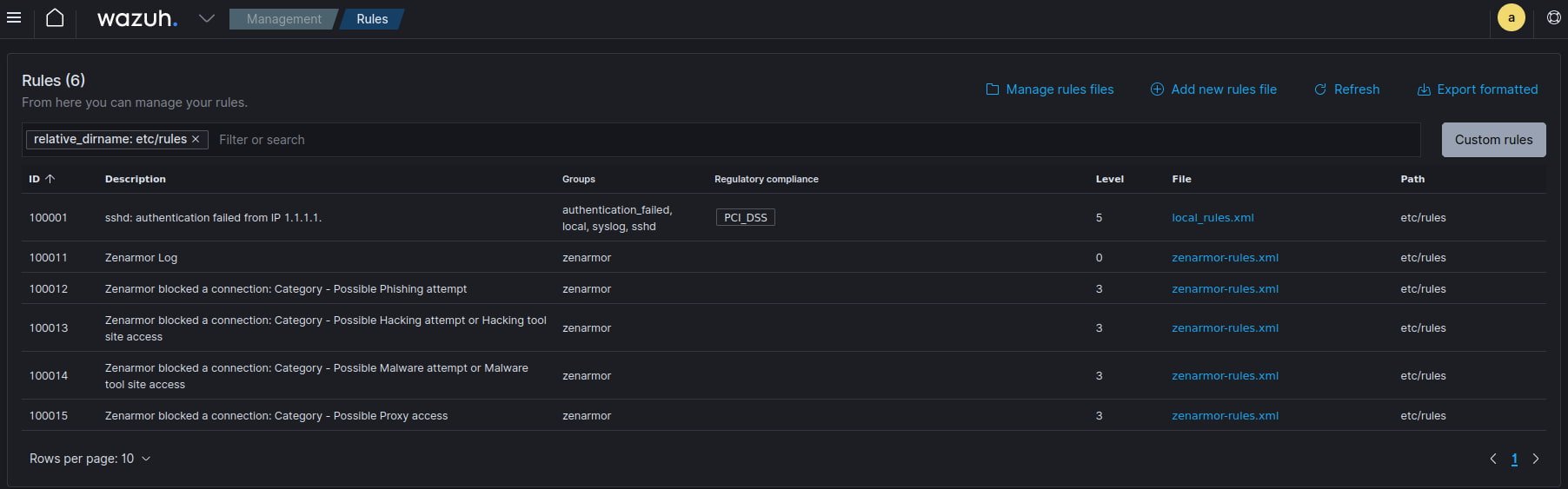The height and width of the screenshot is (489, 1568).
Task: Remove the relative_dirname filter tag
Action: 196,139
